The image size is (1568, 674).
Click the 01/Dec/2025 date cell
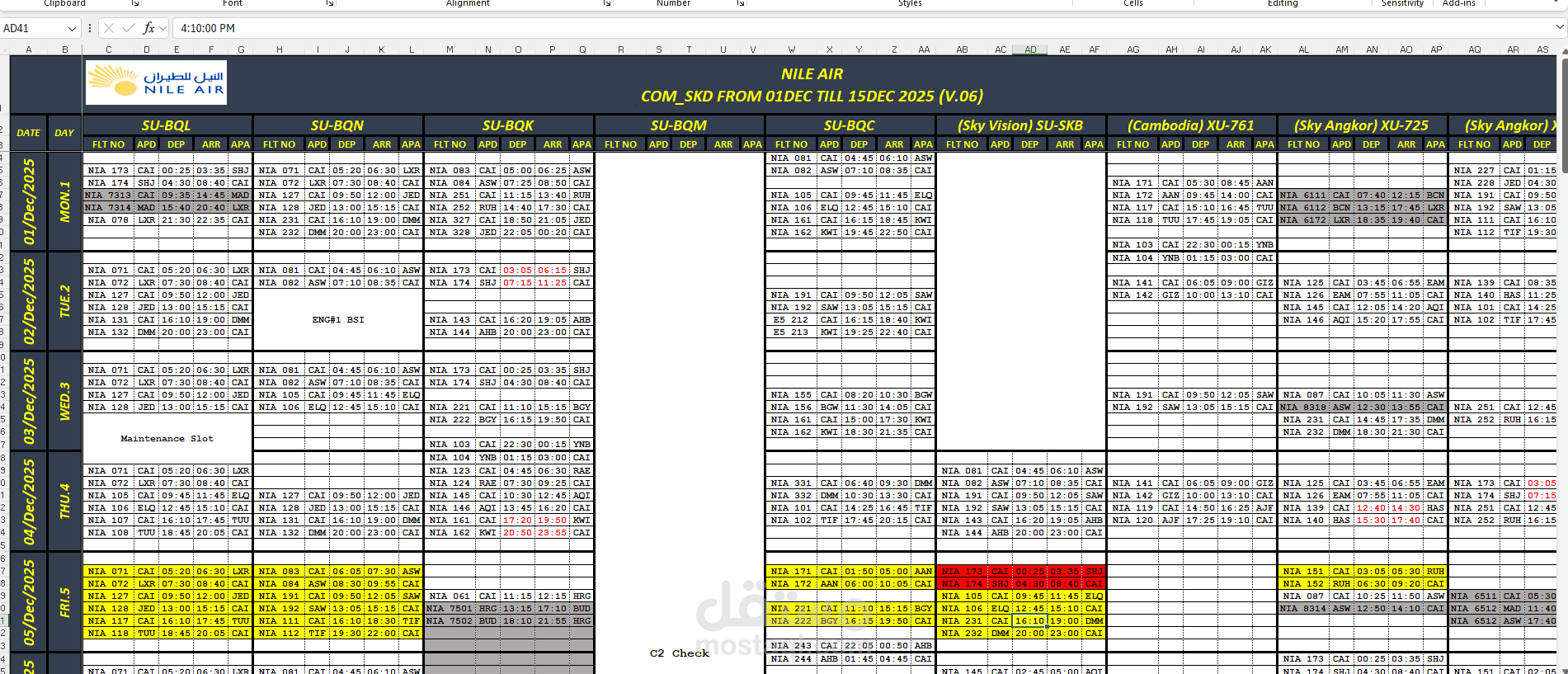(29, 201)
